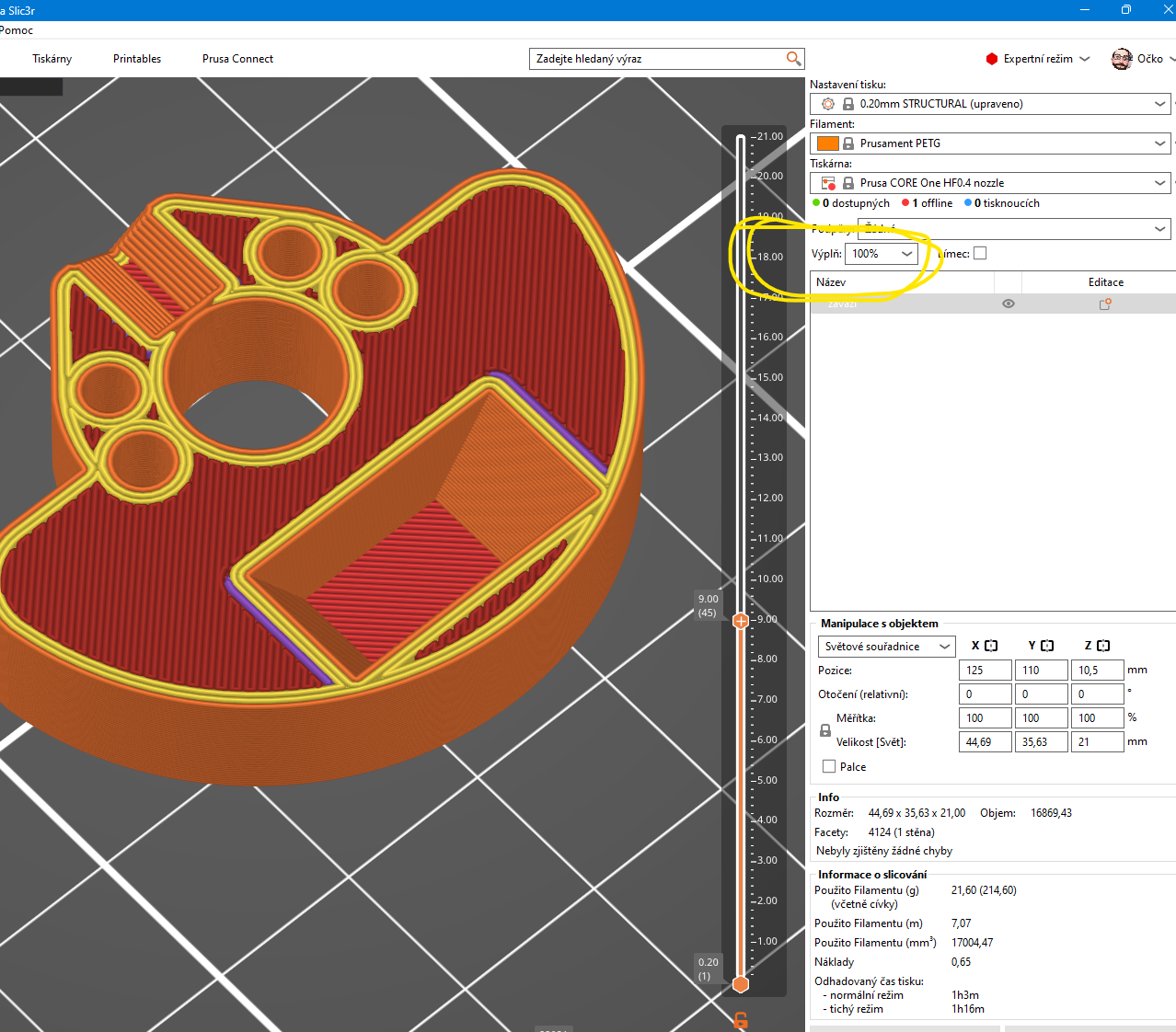Click the search magnifier icon
The height and width of the screenshot is (1032, 1176).
pos(793,59)
